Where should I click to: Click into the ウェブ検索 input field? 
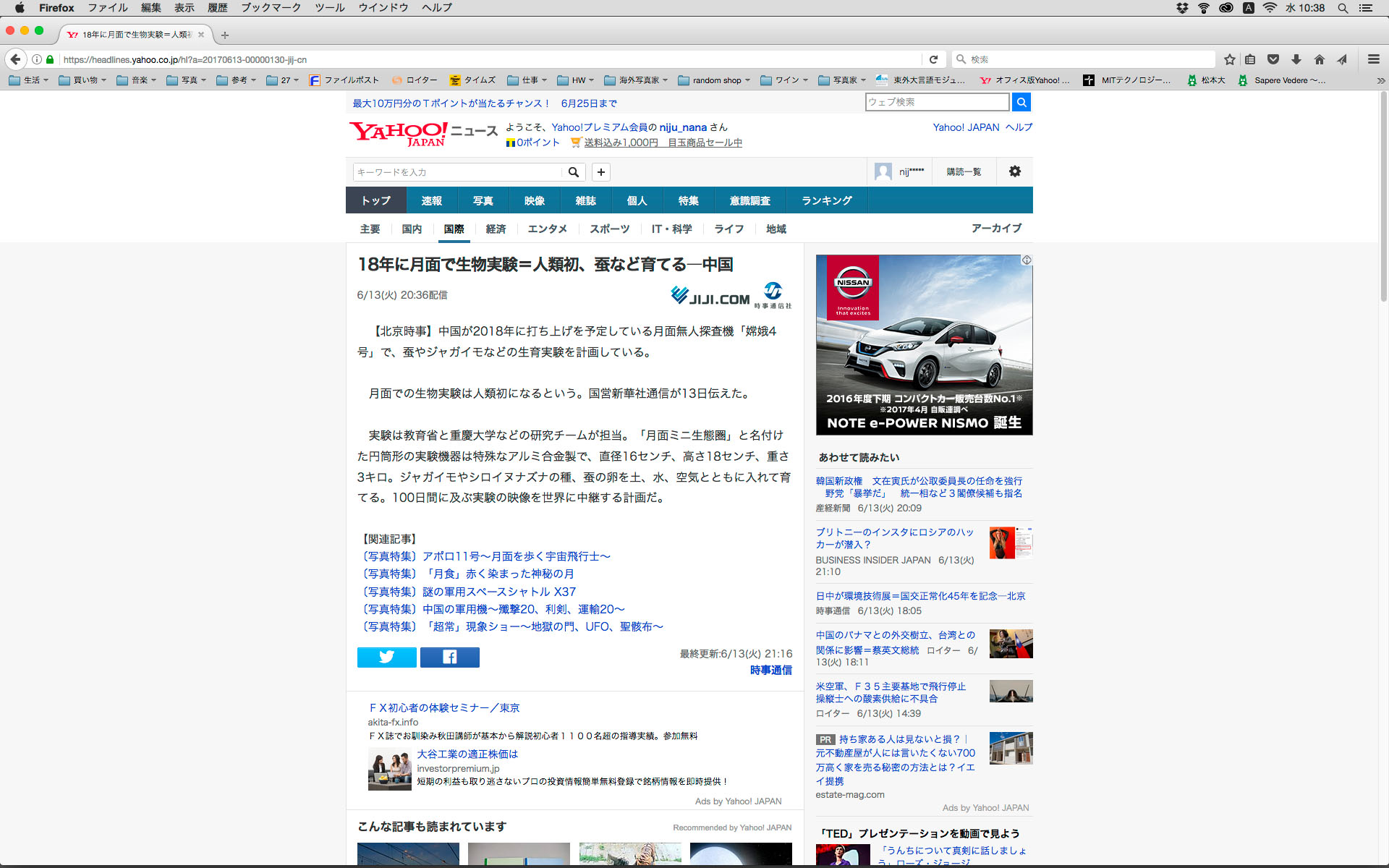pos(936,102)
